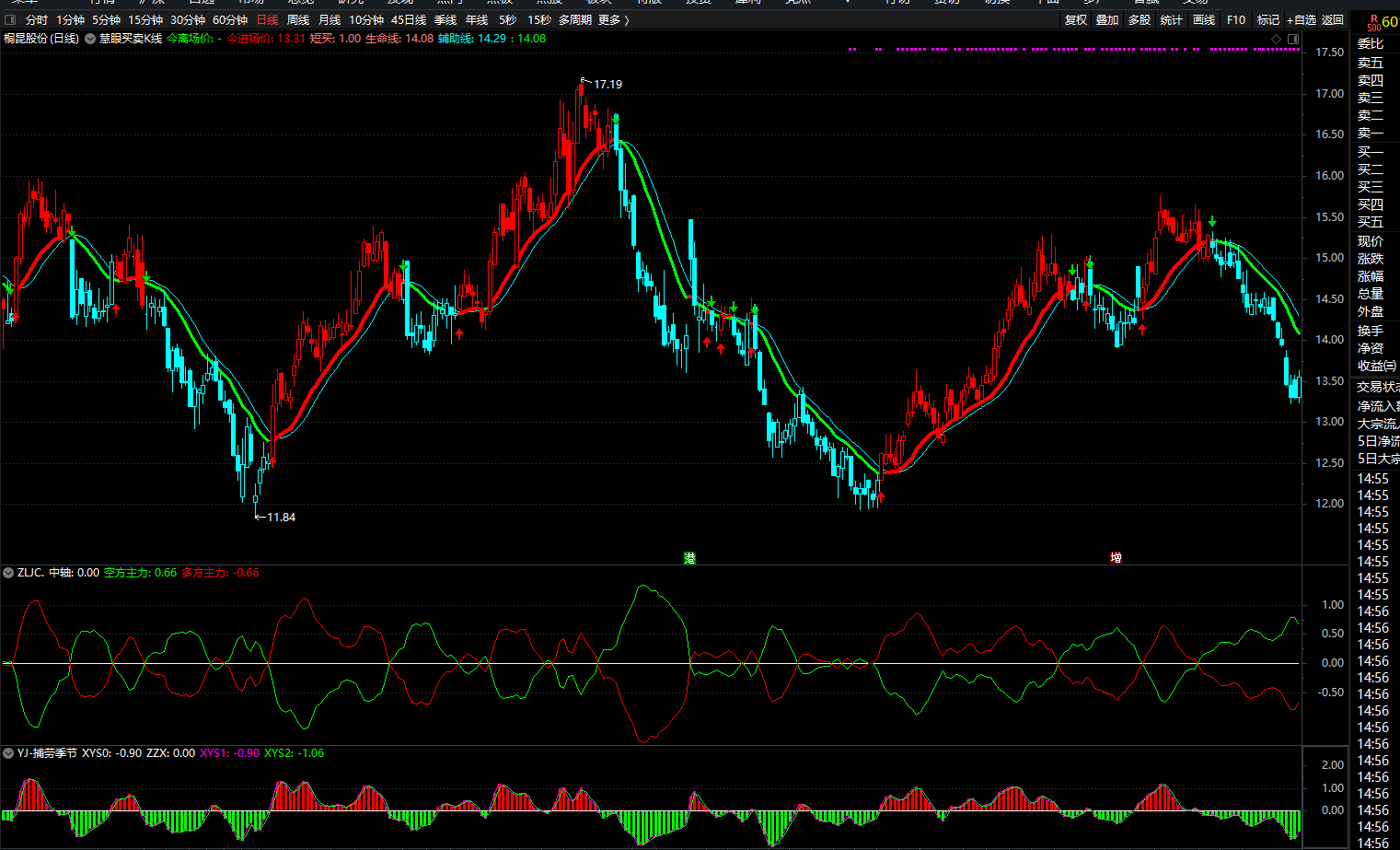Click the green 港 marker icon
The height and width of the screenshot is (850, 1400).
(689, 558)
